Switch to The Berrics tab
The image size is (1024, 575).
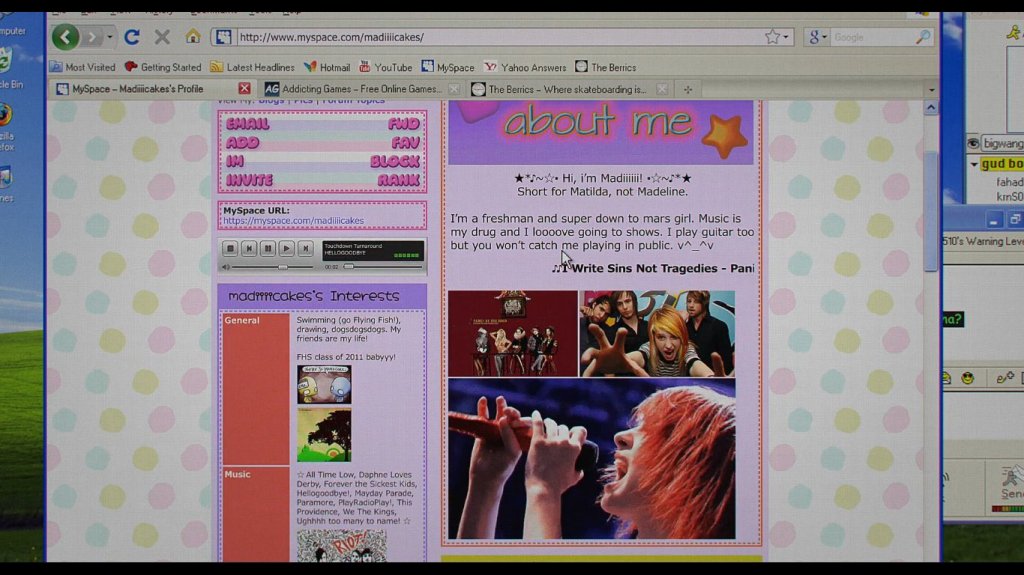566,89
